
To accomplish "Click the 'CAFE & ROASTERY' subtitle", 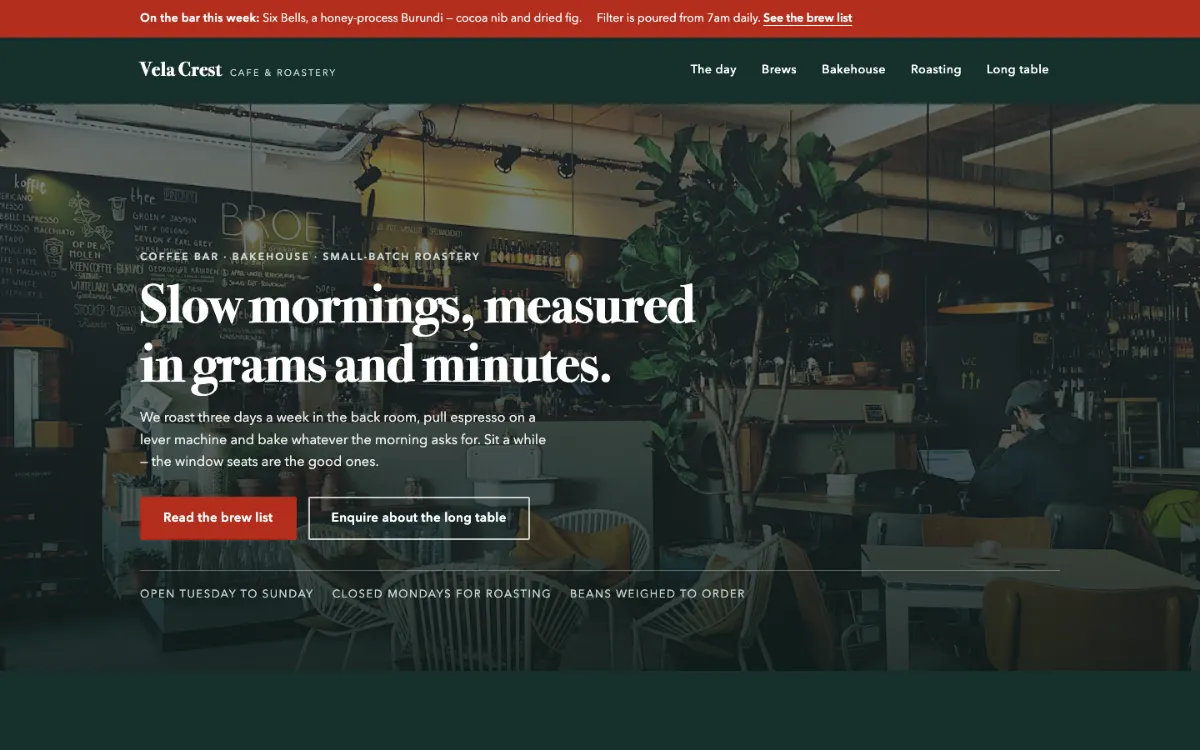I will [x=283, y=73].
